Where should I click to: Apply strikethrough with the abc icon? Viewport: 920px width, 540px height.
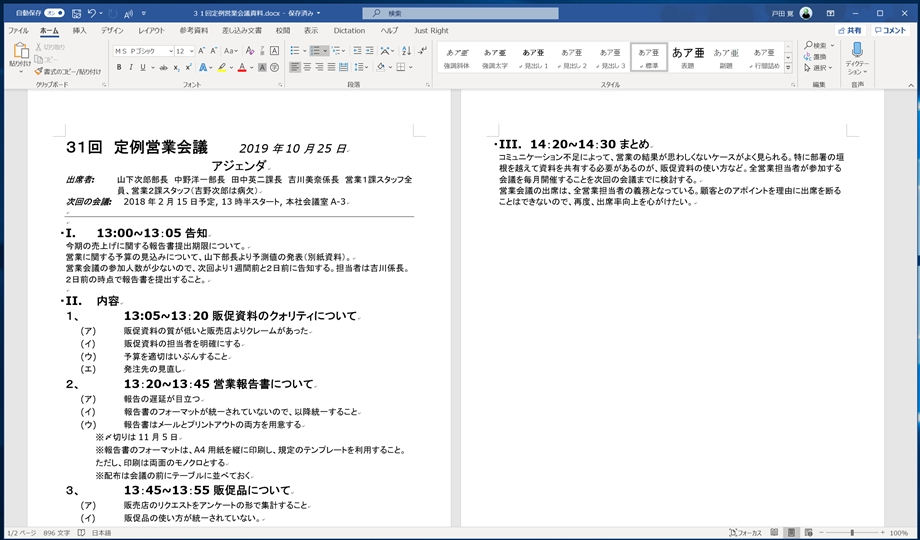click(x=164, y=68)
